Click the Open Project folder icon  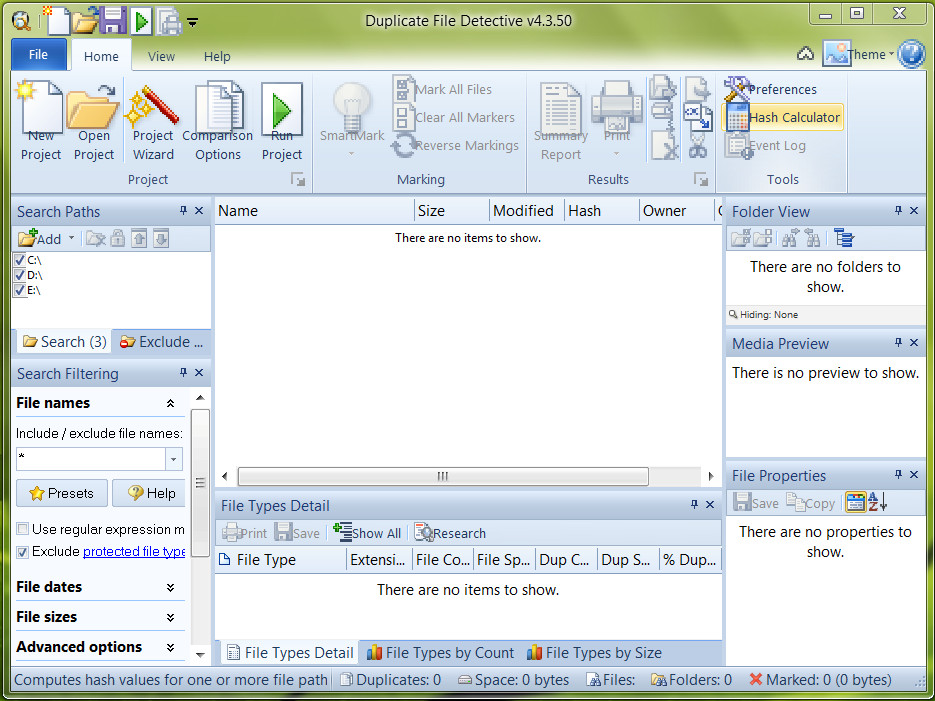coord(94,122)
